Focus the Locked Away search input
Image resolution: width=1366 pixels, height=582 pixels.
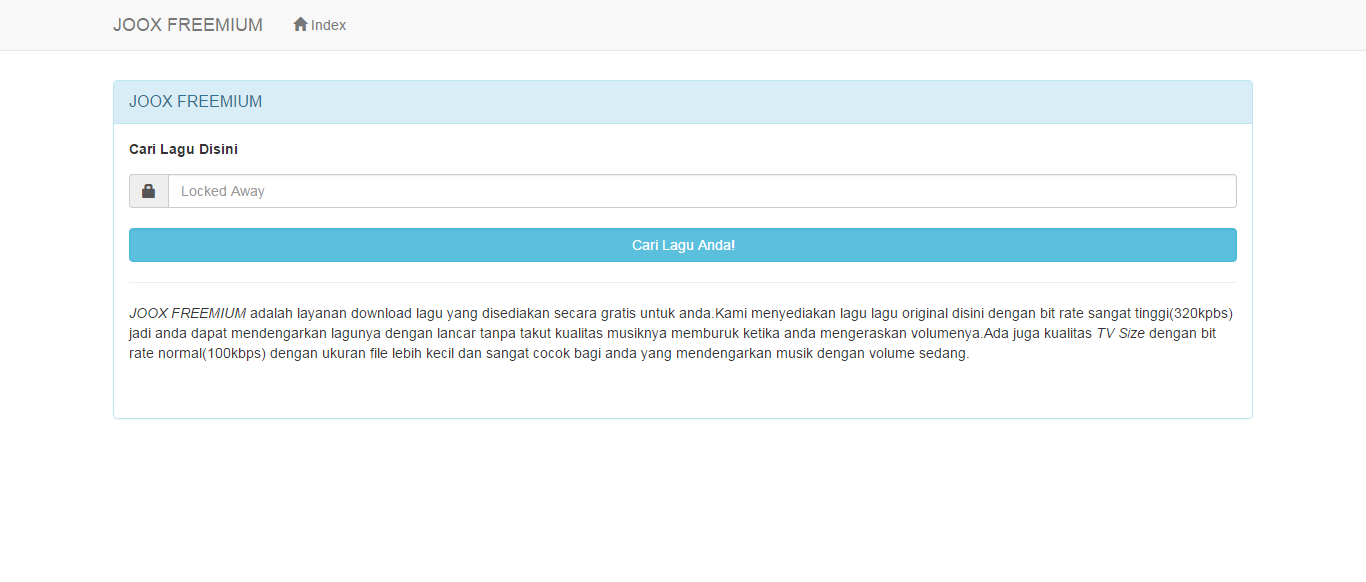point(702,191)
